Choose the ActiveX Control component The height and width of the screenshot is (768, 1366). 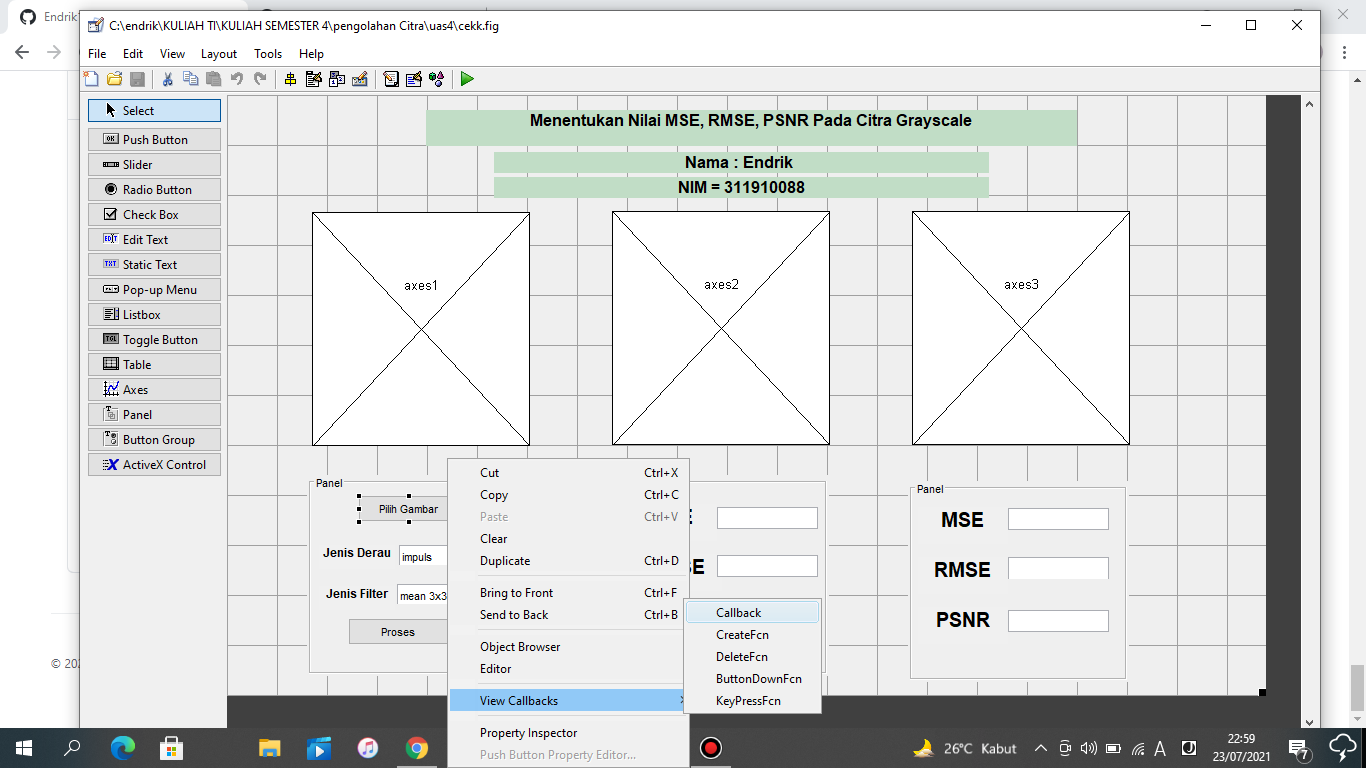click(x=154, y=465)
